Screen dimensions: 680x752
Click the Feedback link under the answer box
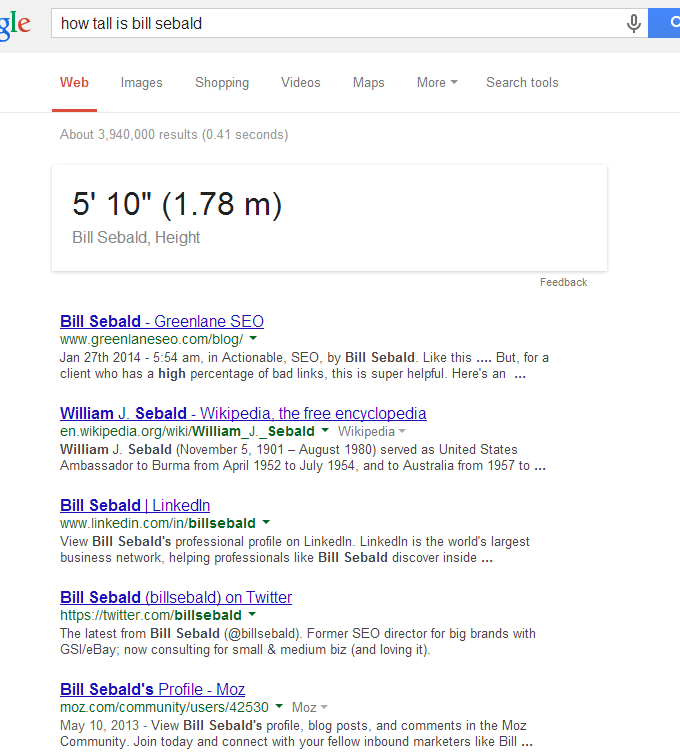point(563,282)
